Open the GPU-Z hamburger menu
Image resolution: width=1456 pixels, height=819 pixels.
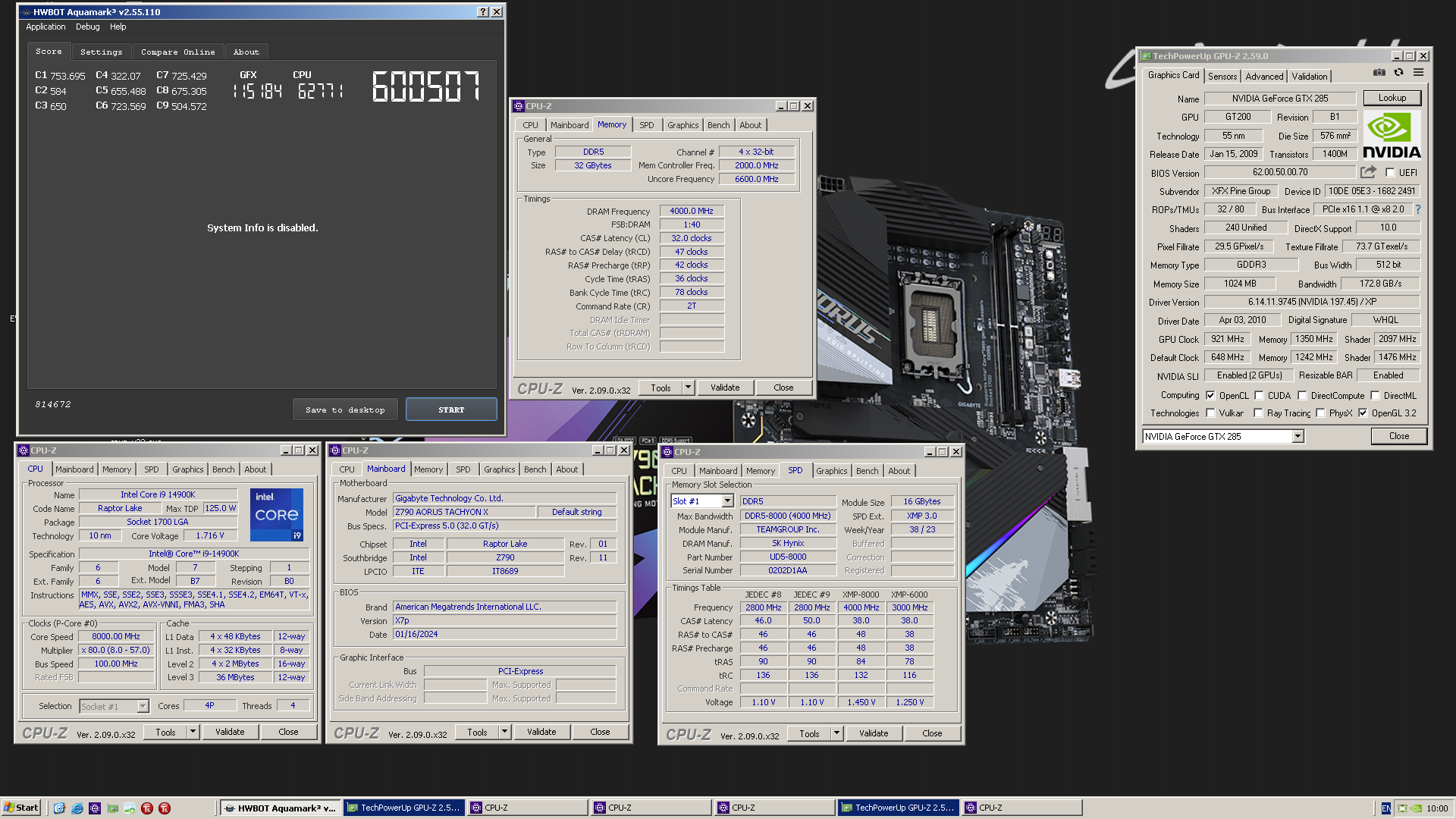[x=1418, y=73]
